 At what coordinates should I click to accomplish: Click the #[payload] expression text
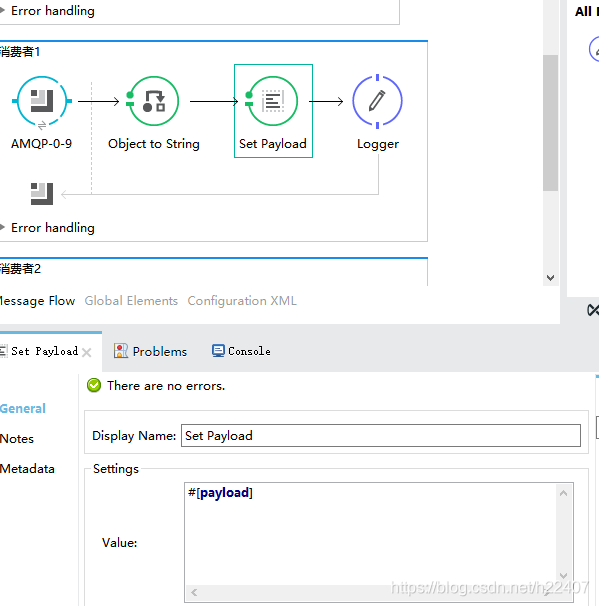[x=220, y=493]
